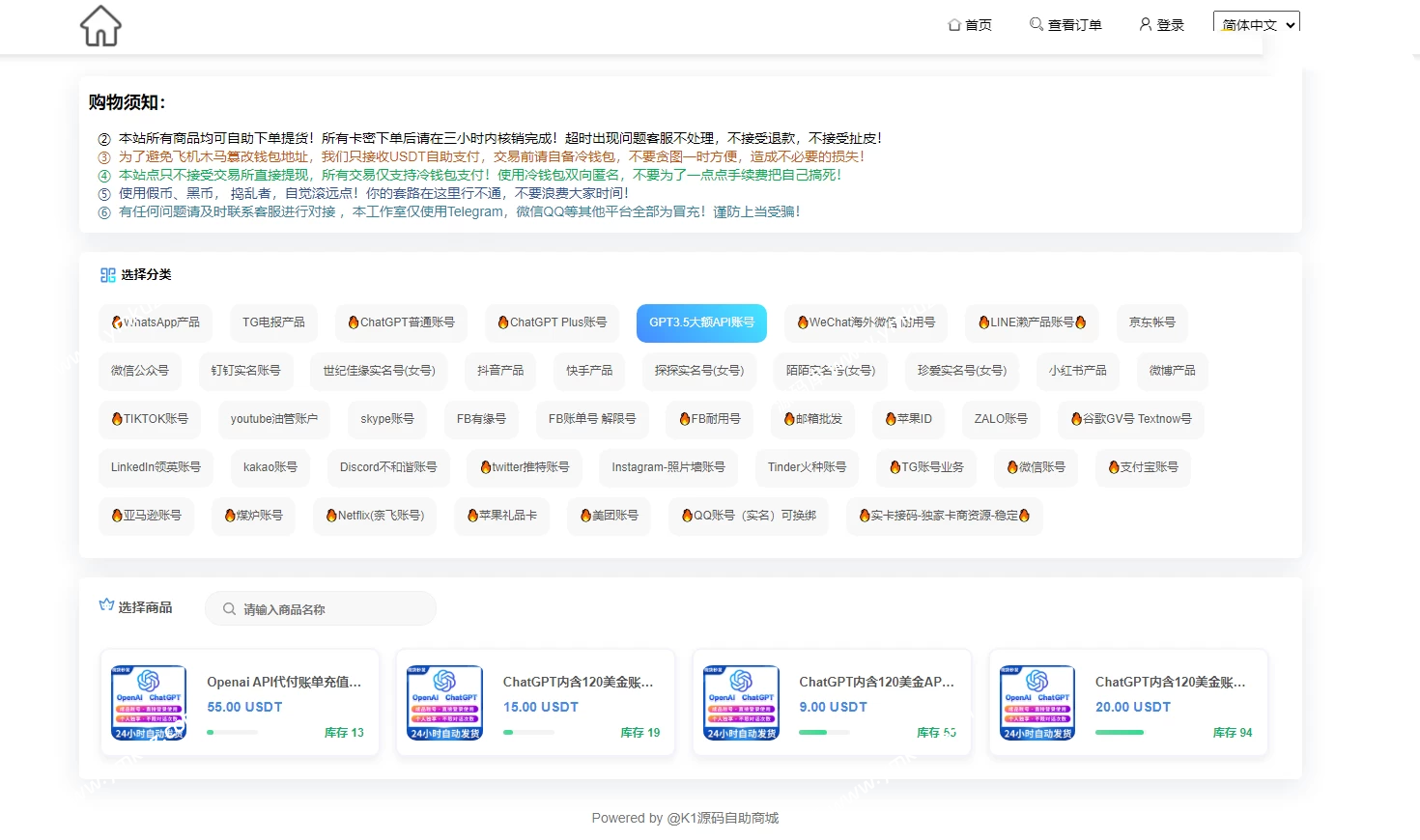Viewport: 1420px width, 840px height.
Task: Switch to the GPT3.5大额API账号 category tab
Action: tap(701, 322)
